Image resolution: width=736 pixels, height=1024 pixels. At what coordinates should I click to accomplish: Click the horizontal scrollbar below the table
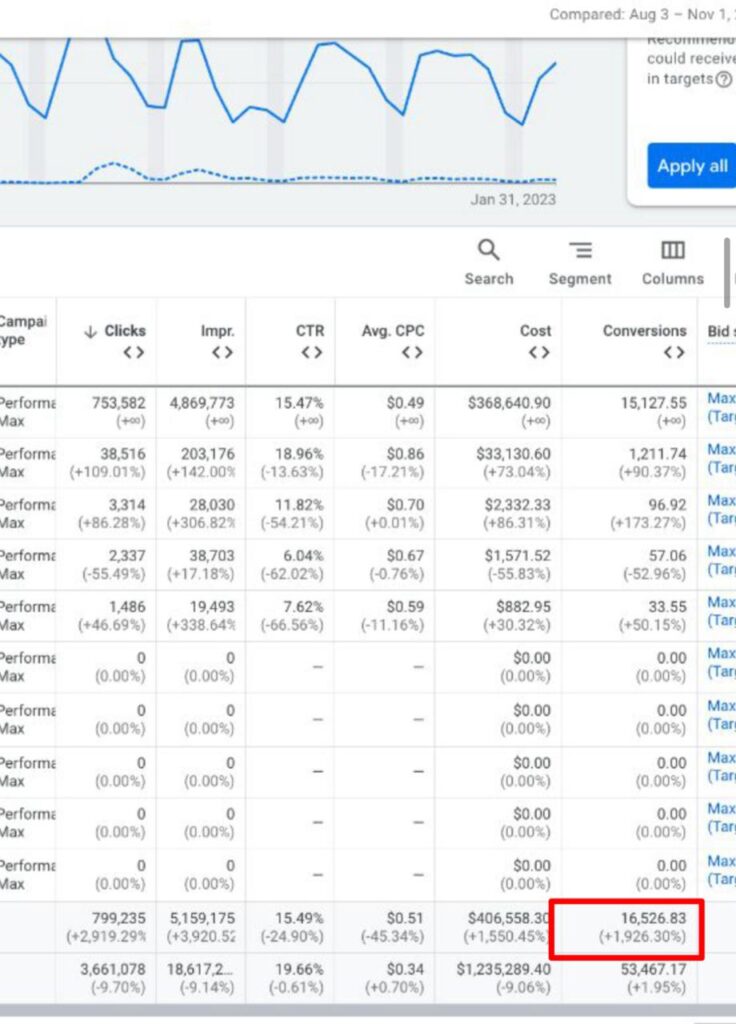(x=368, y=1012)
